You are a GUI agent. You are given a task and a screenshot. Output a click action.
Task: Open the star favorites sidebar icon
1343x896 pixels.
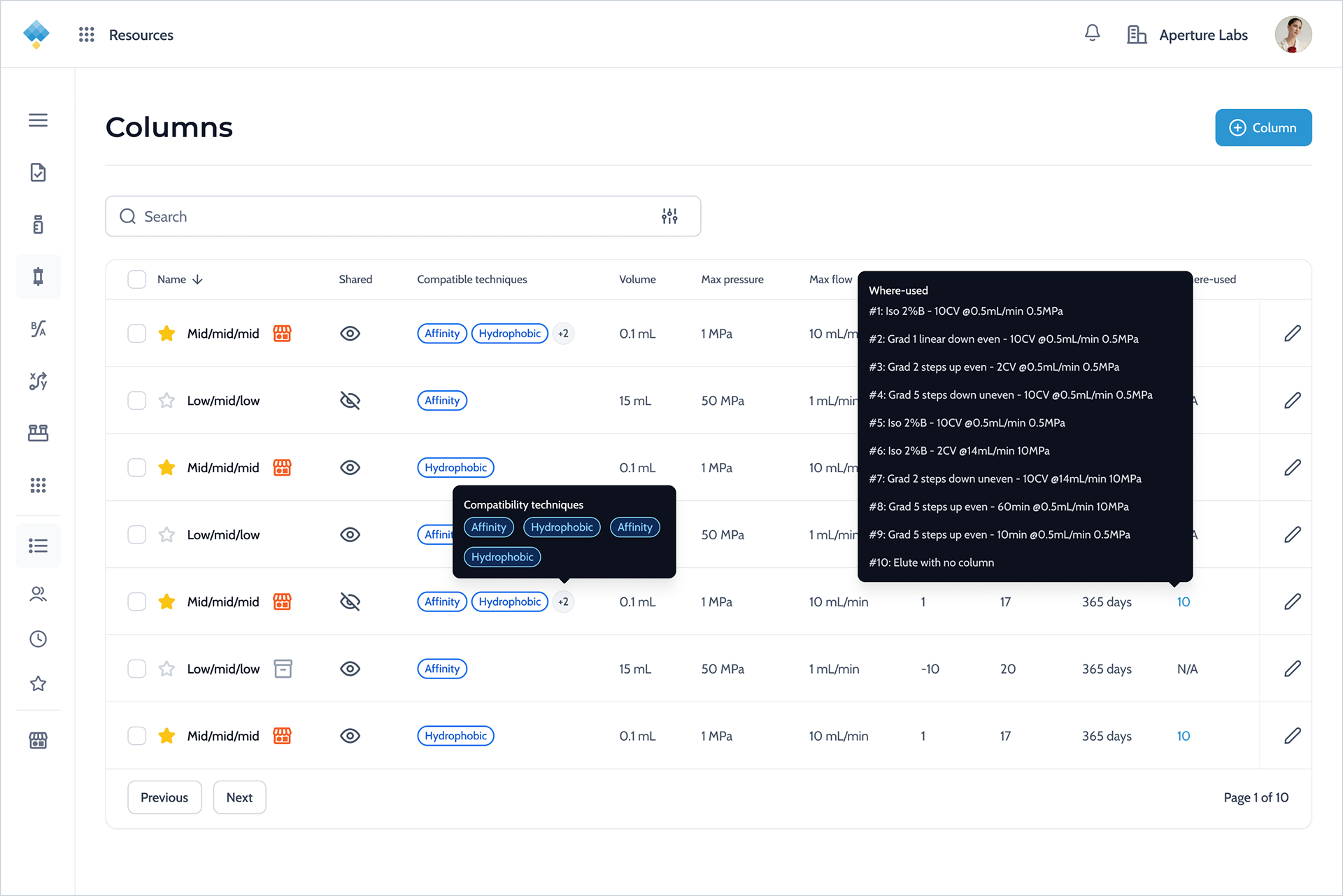[x=38, y=683]
